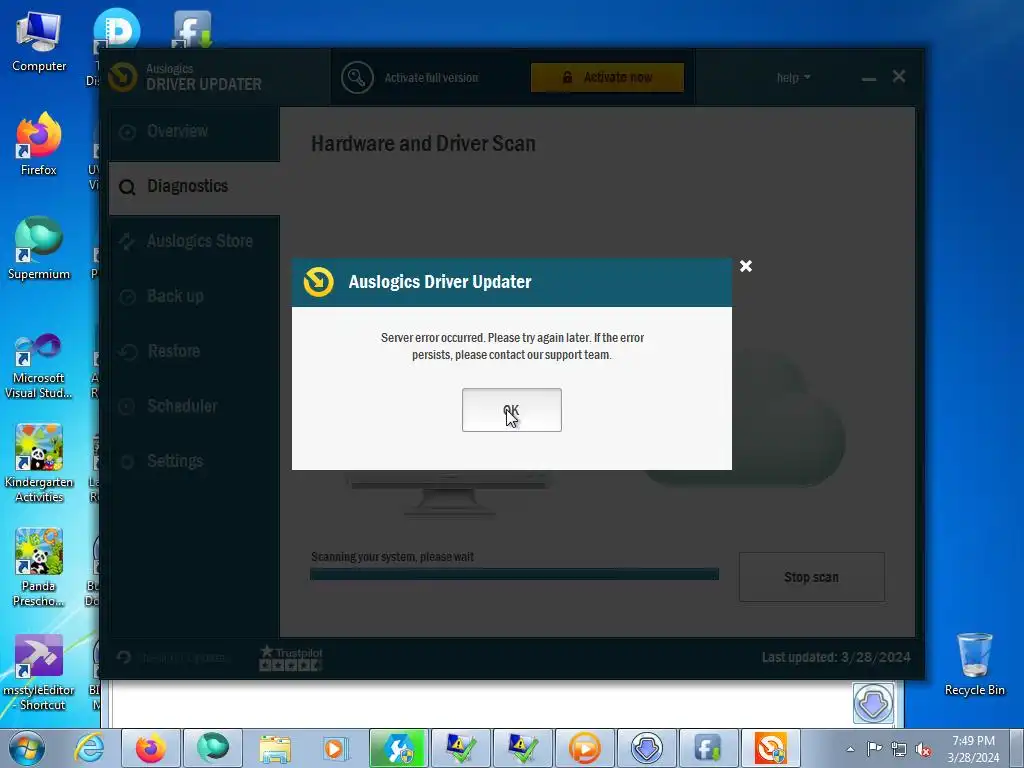This screenshot has height=768, width=1024.
Task: Click the blue download arrow button in the window behind
Action: [x=873, y=703]
